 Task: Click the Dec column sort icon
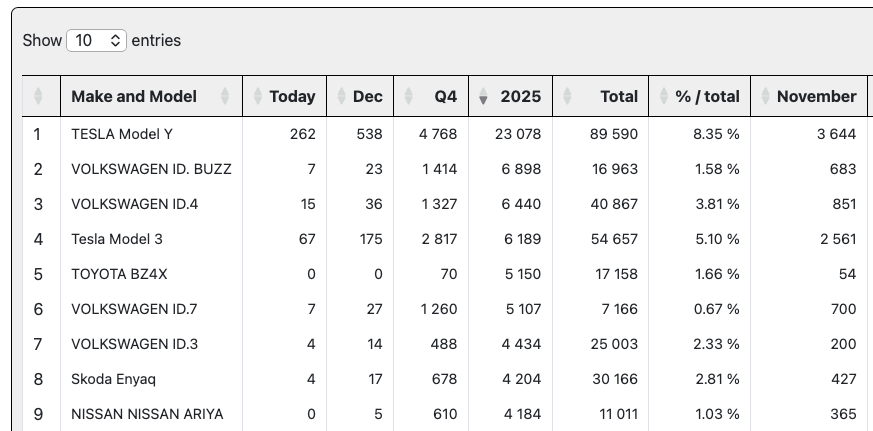point(342,97)
